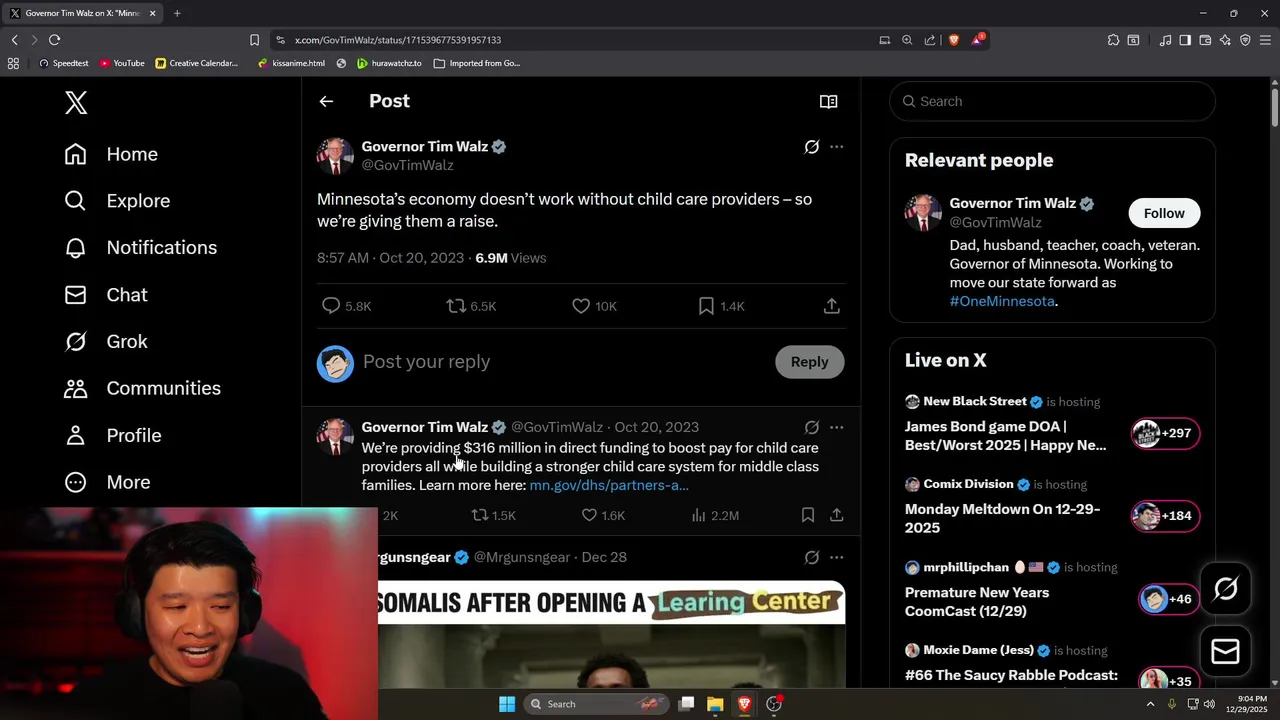Viewport: 1280px width, 720px height.
Task: Join the James Bond game DOA live space
Action: [1052, 424]
